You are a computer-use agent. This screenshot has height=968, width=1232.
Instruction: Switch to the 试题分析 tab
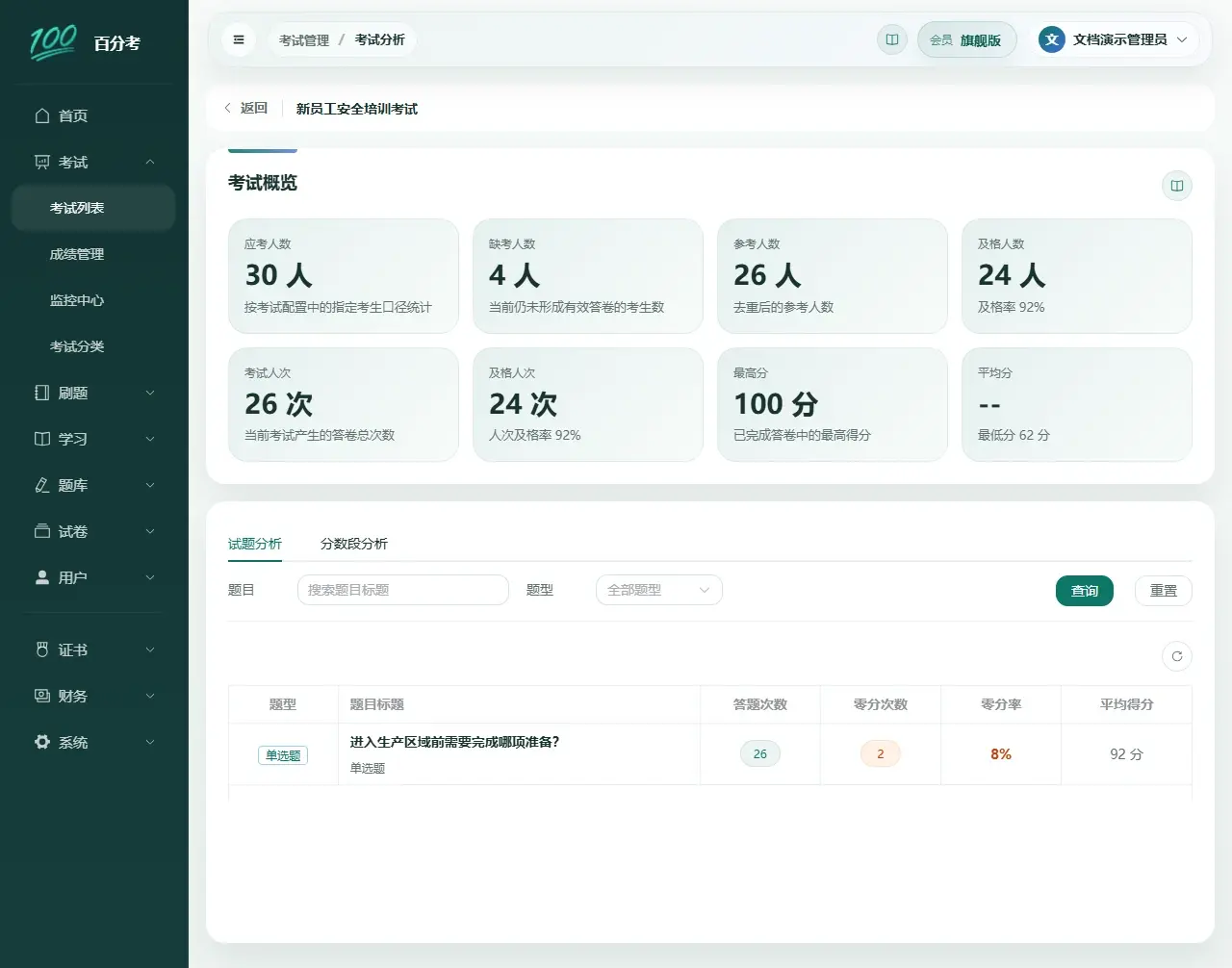point(255,544)
